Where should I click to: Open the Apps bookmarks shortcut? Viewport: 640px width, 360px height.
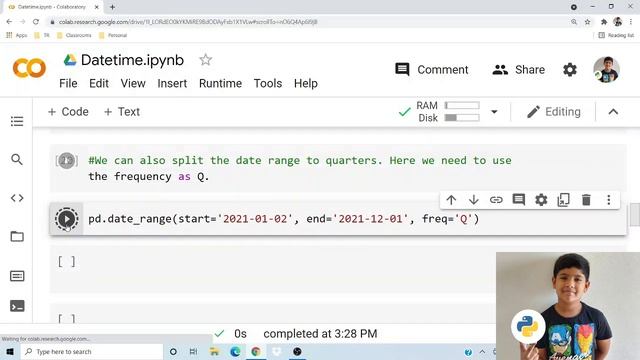[x=17, y=36]
